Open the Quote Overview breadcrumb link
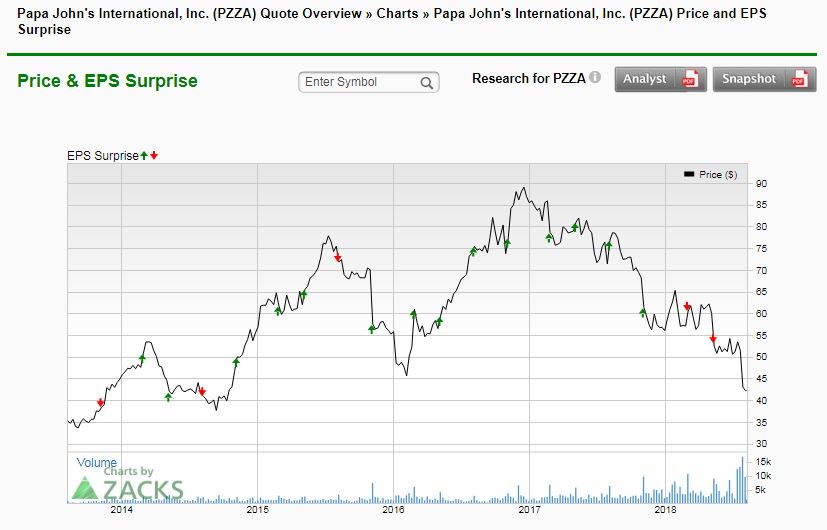 (x=311, y=13)
